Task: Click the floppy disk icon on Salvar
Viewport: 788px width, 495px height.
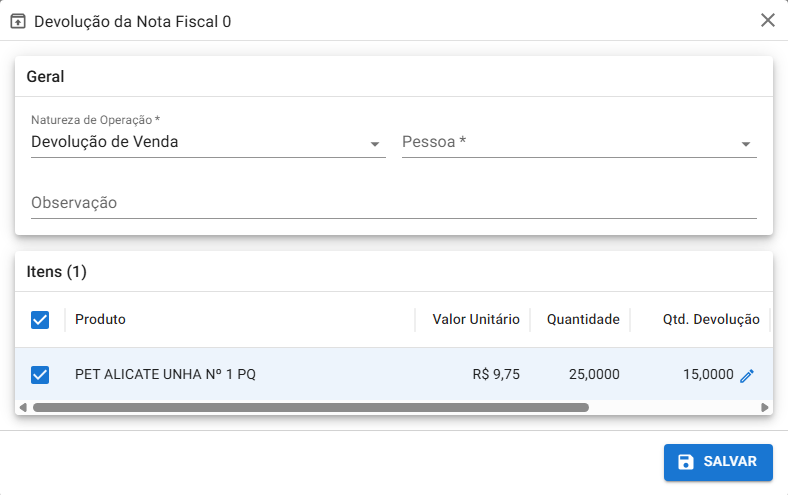Action: (x=686, y=462)
